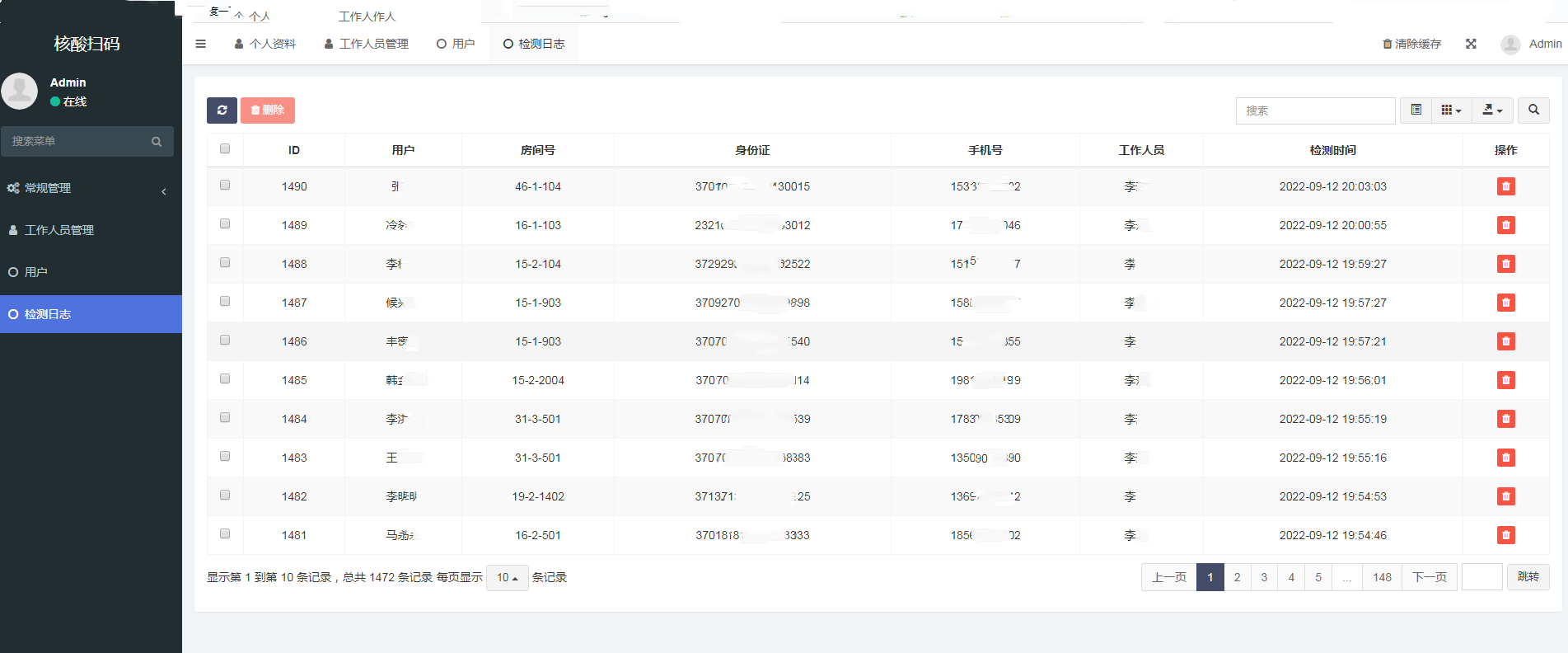Image resolution: width=1568 pixels, height=653 pixels.
Task: Check the select-all header checkbox
Action: (x=225, y=149)
